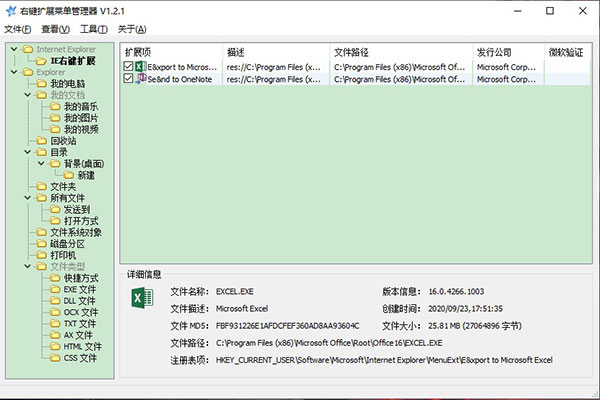The image size is (600, 400).
Task: Click the 我的图片 folder icon
Action: [x=55, y=118]
